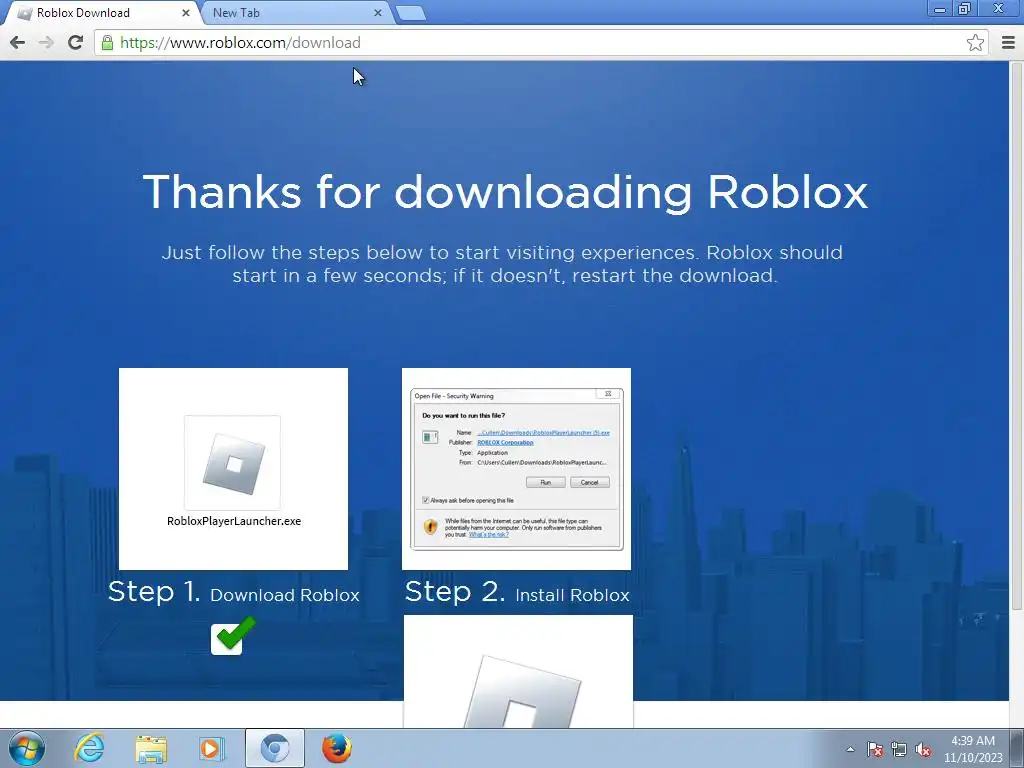The width and height of the screenshot is (1024, 768).
Task: Show hidden system tray icons
Action: (850, 749)
